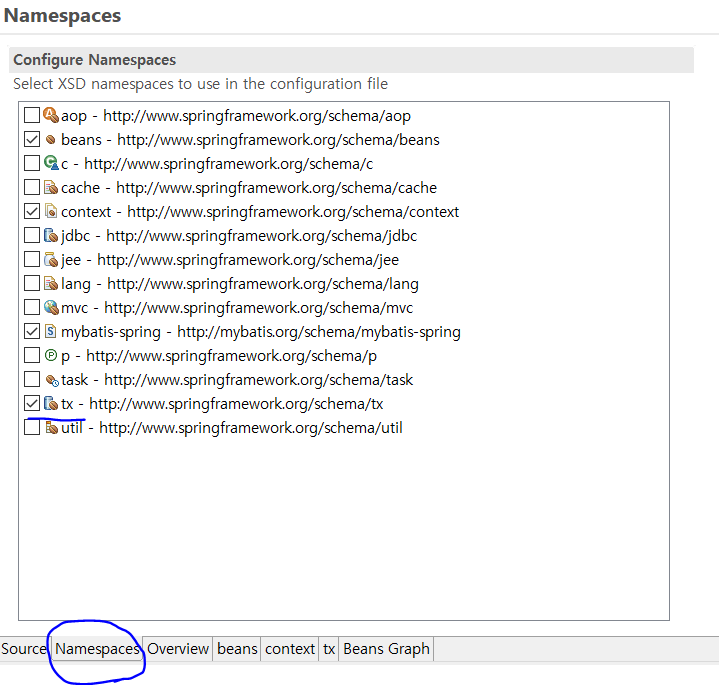This screenshot has height=685, width=719.
Task: Check the jdbc namespace checkbox
Action: 32,235
